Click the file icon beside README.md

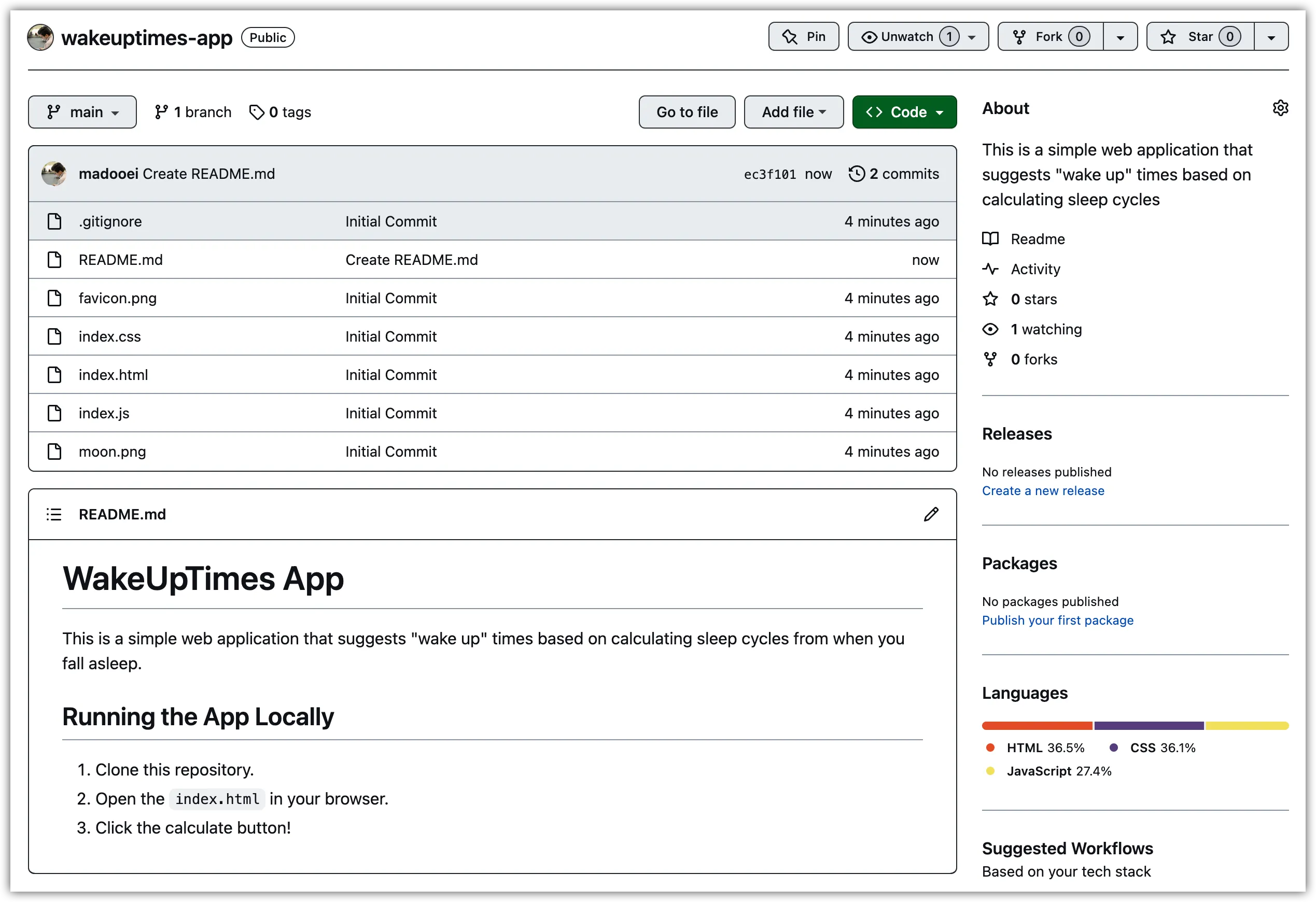(x=54, y=260)
